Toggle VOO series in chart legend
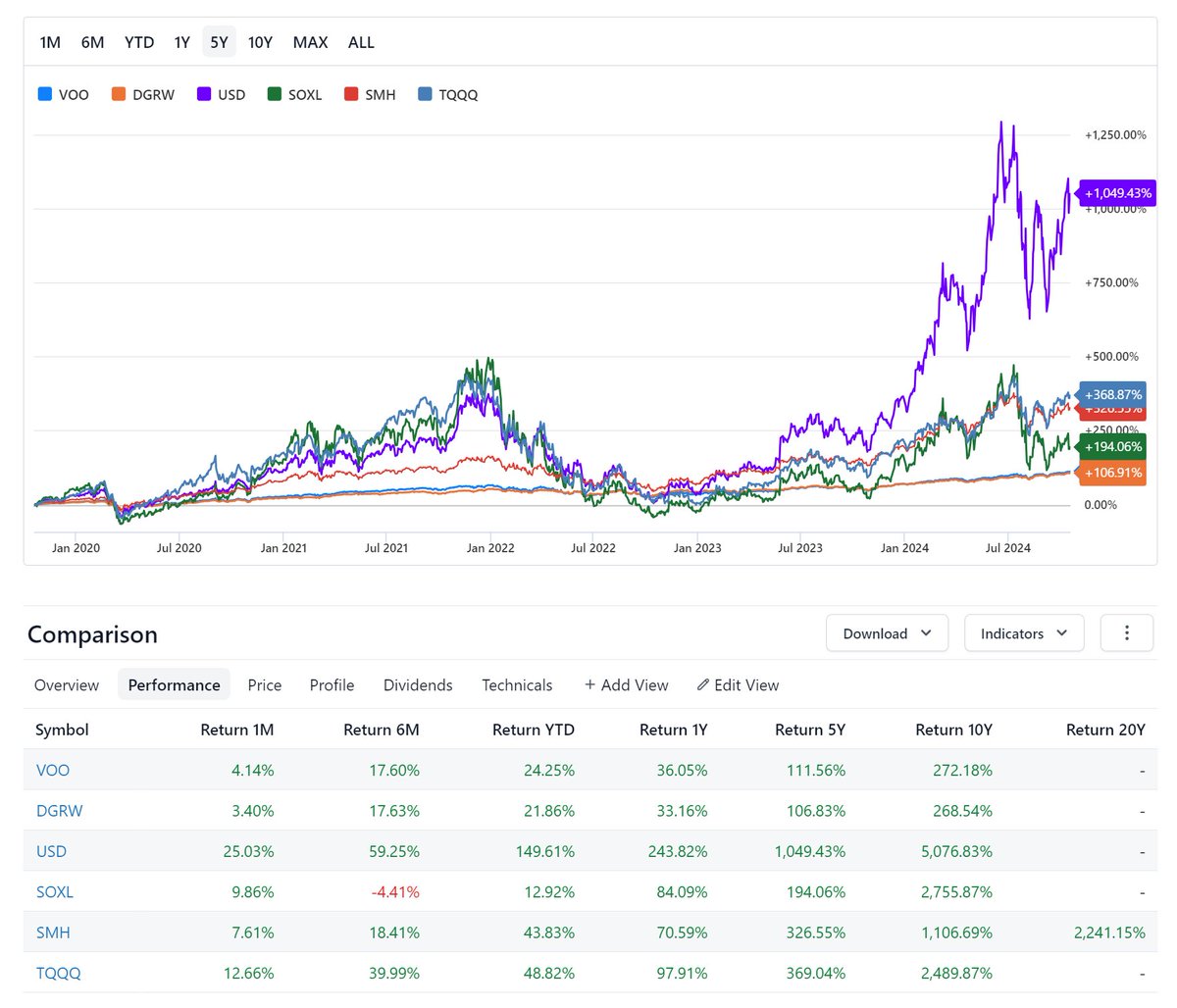 (64, 95)
